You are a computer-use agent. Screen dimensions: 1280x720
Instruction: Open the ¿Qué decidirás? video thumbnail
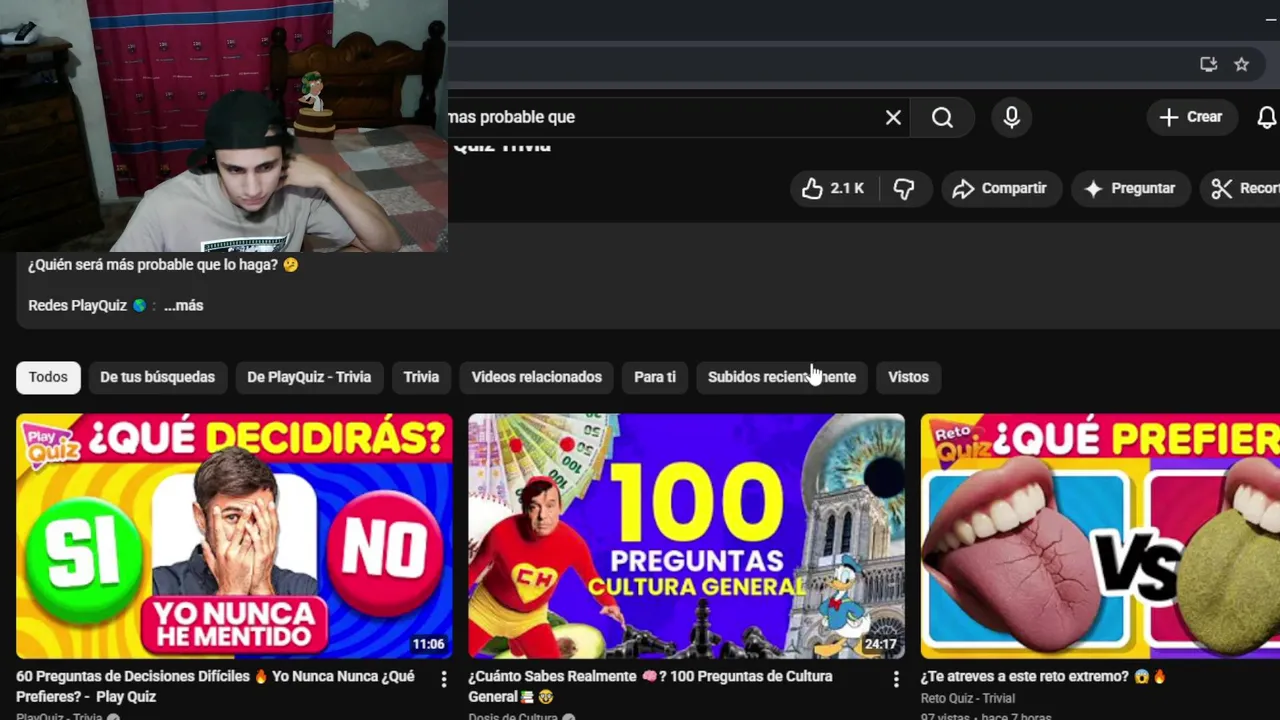[x=234, y=536]
